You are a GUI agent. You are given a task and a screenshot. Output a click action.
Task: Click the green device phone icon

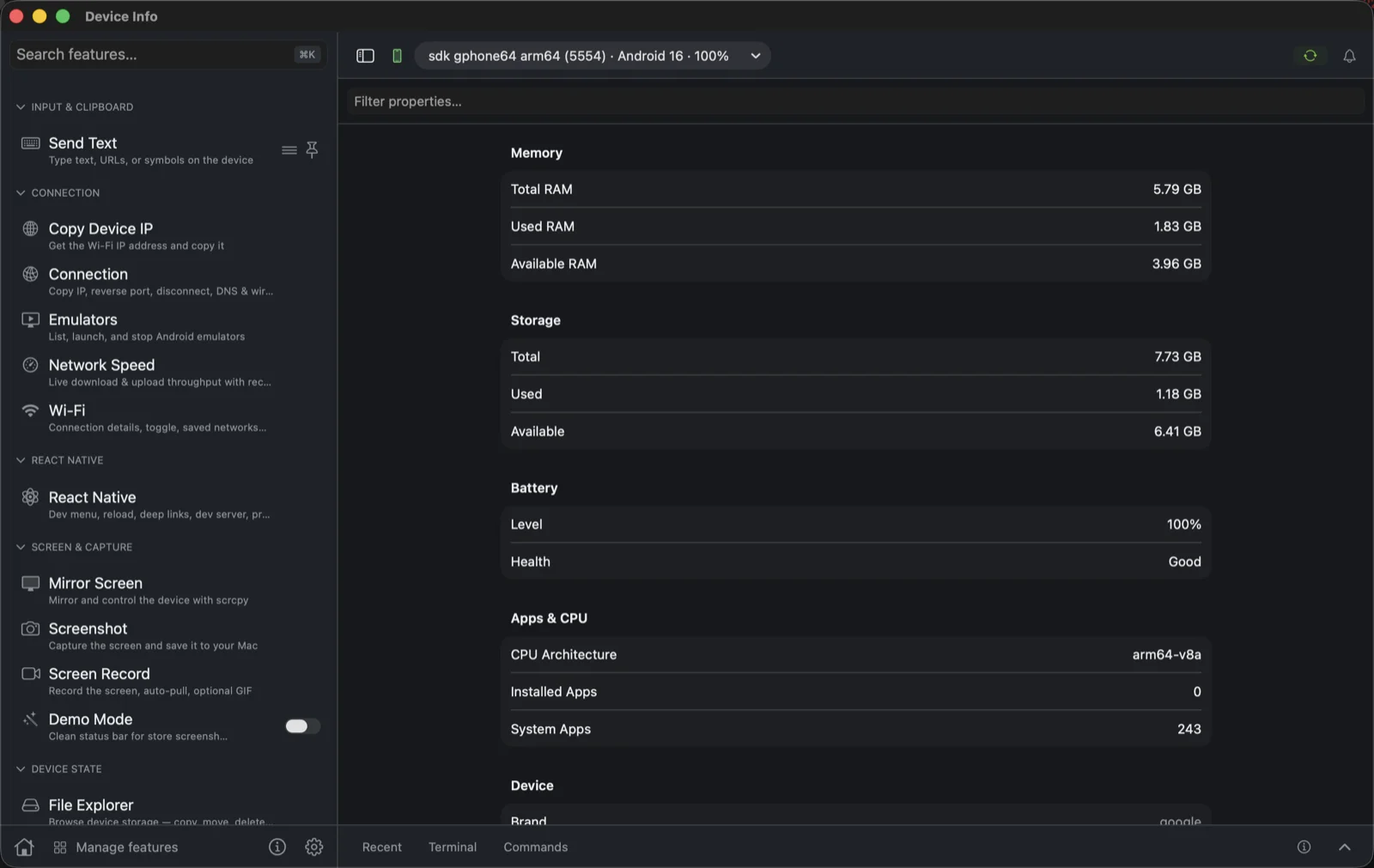click(397, 56)
